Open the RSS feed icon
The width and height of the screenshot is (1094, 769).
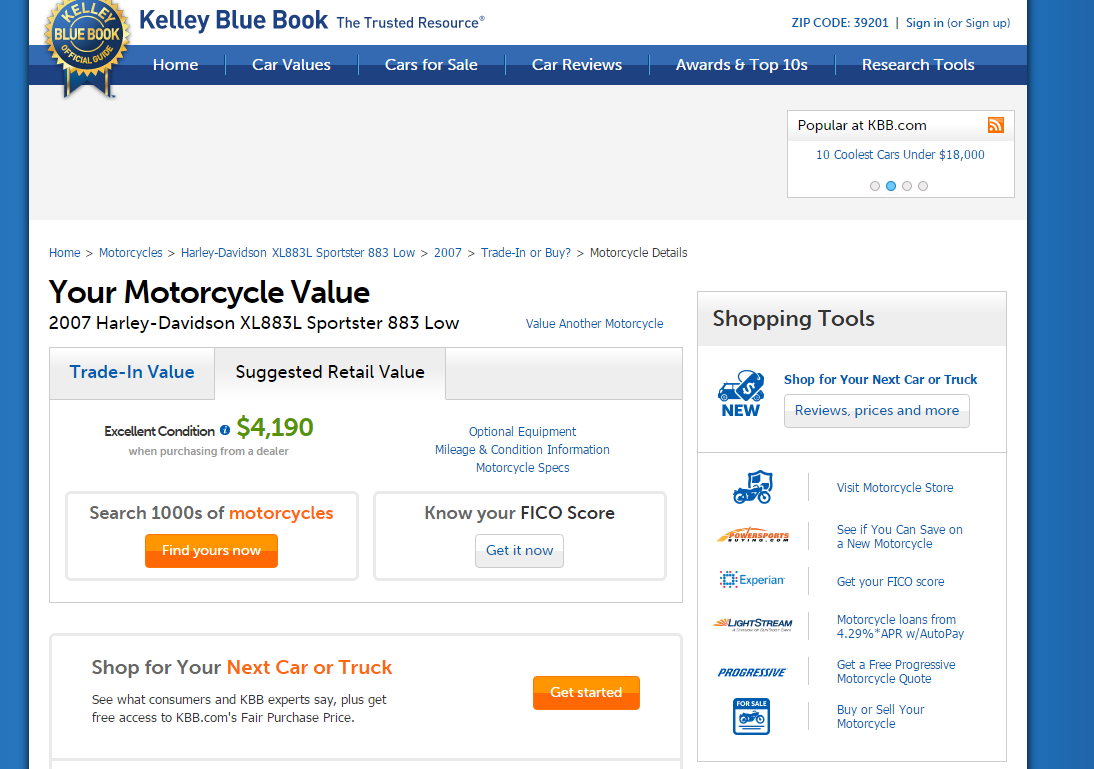(x=995, y=125)
